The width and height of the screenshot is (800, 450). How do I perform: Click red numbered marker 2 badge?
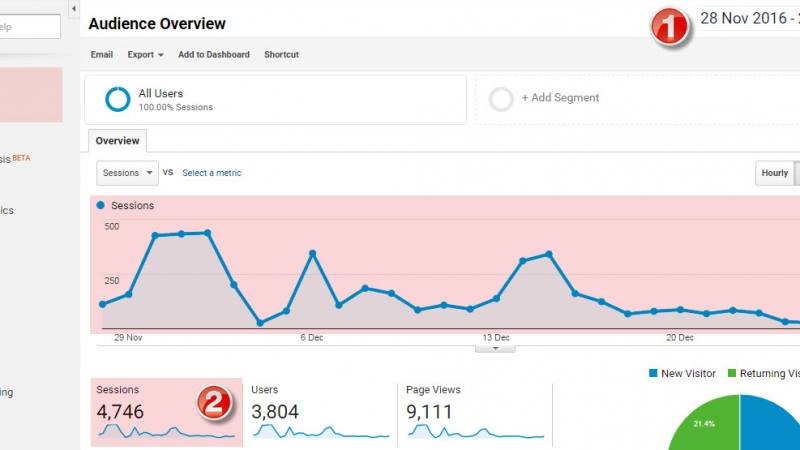[214, 403]
